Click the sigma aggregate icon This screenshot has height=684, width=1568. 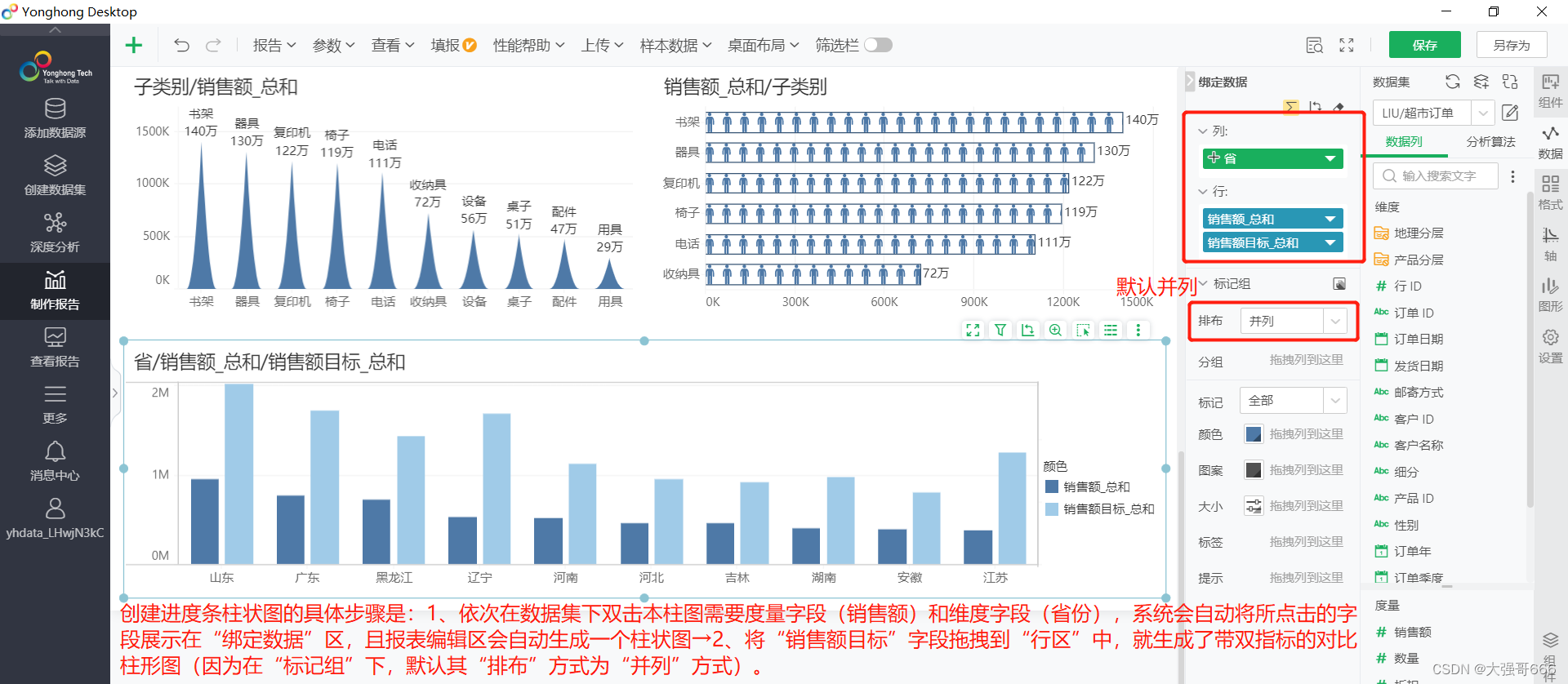(x=1291, y=107)
